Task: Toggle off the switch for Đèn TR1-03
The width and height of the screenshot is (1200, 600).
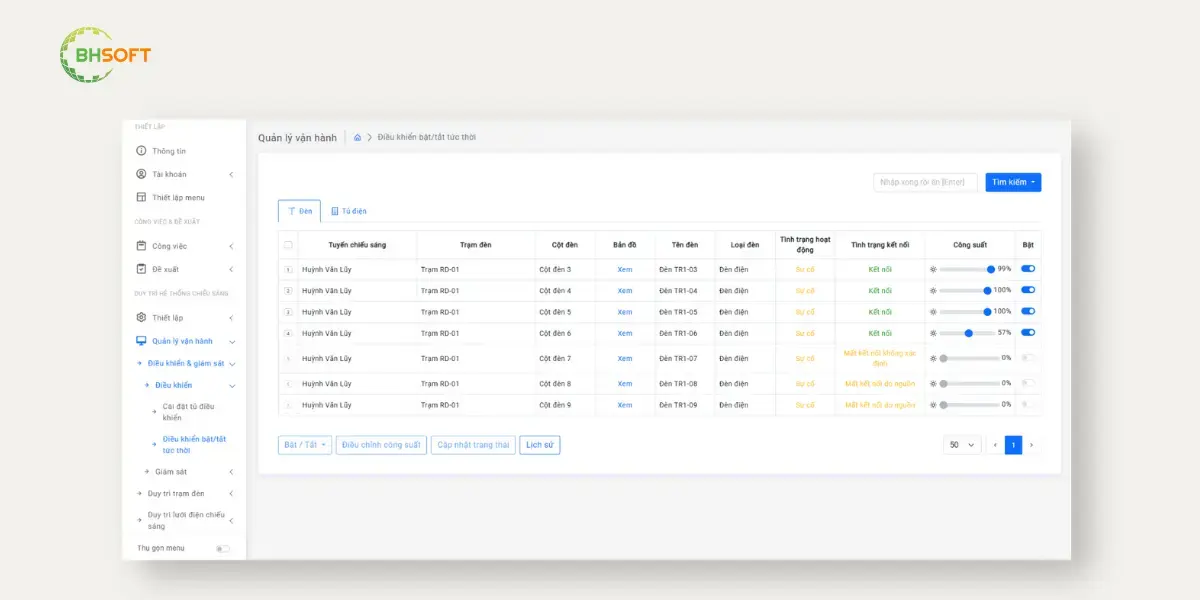Action: (x=1028, y=269)
